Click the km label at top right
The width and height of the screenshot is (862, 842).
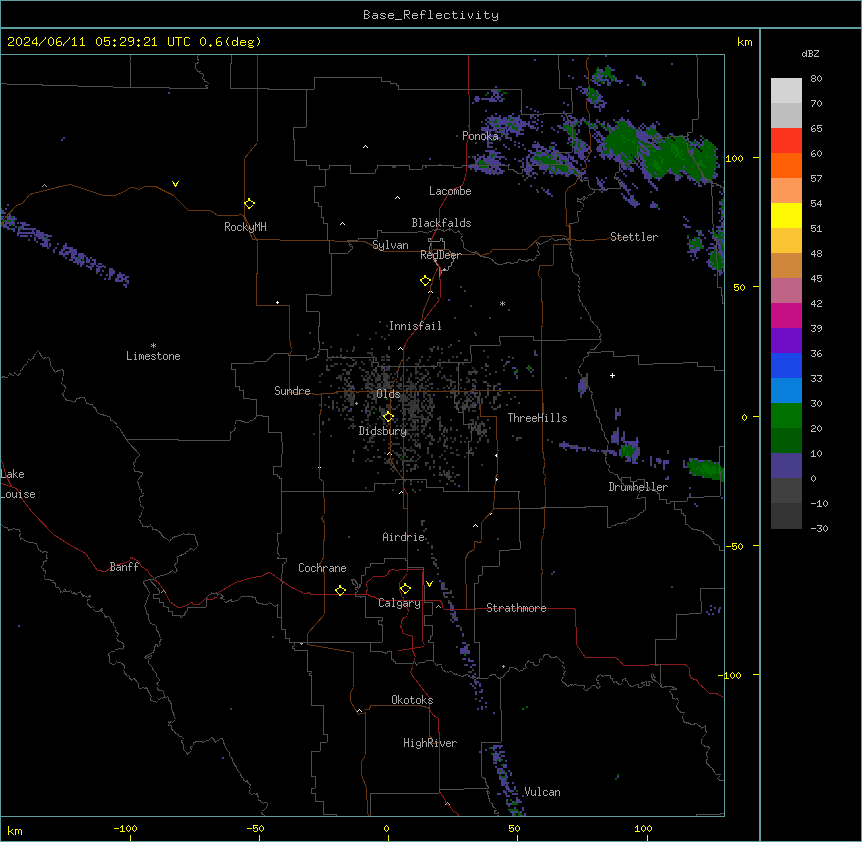744,42
